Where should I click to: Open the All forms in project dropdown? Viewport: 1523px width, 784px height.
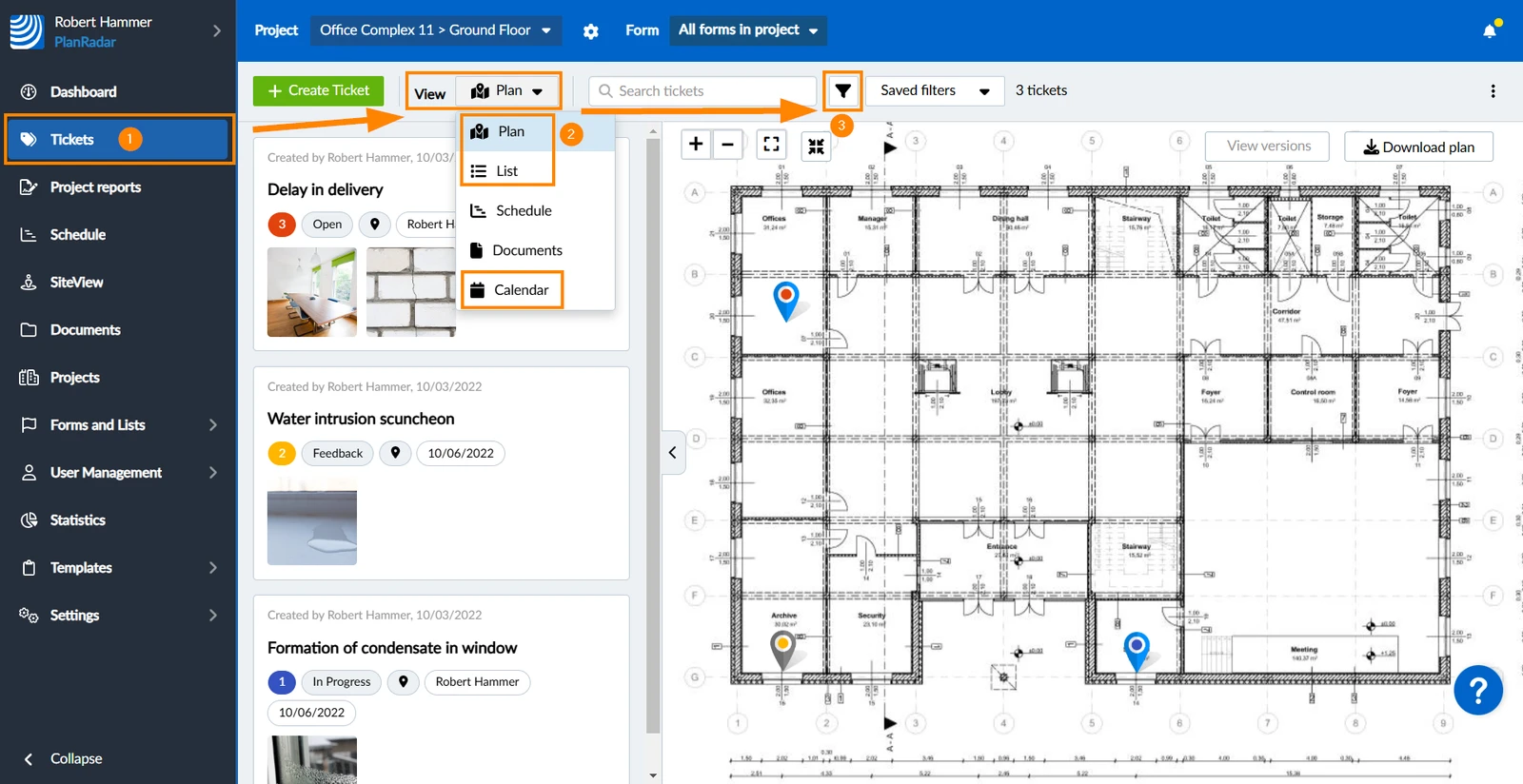point(748,30)
